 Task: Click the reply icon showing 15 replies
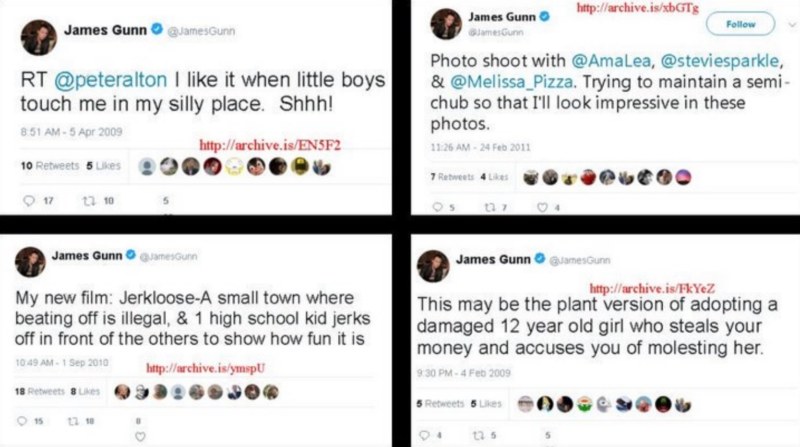[x=28, y=420]
